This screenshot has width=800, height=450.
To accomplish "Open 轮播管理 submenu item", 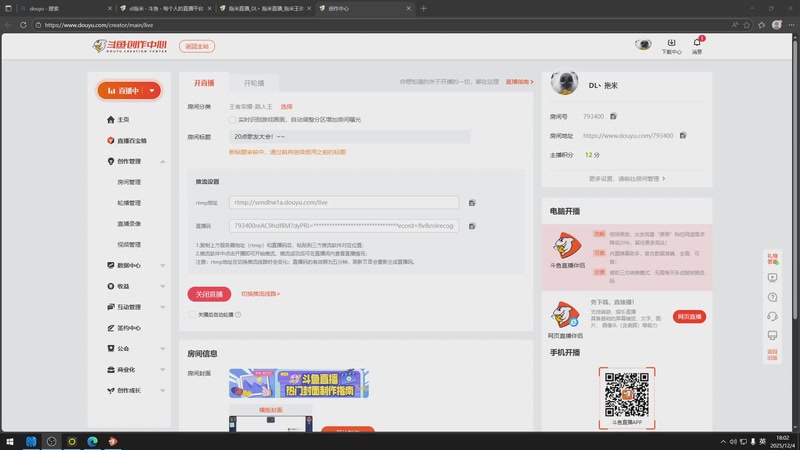I will point(129,203).
